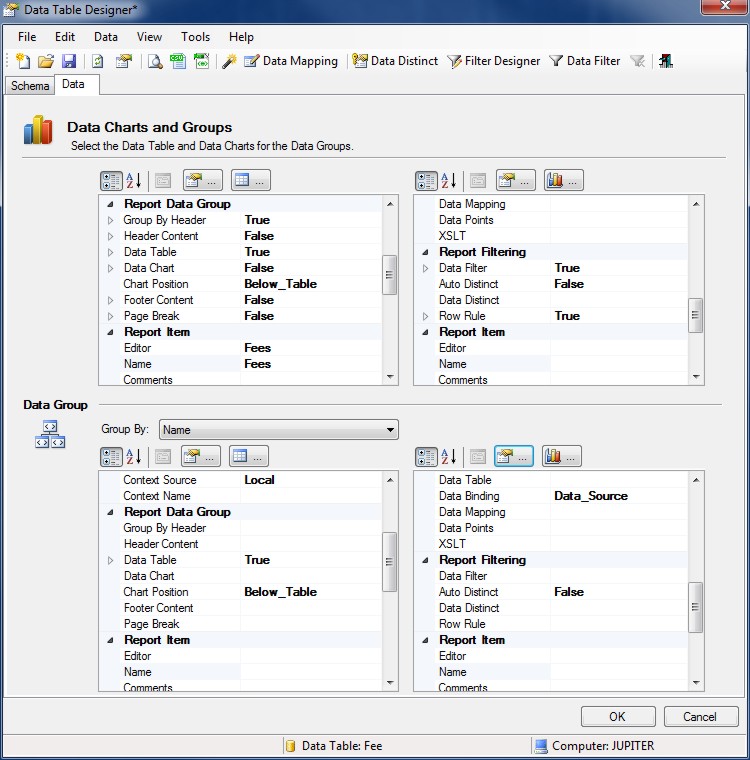
Task: Launch the Filter Designer
Action: pos(493,61)
